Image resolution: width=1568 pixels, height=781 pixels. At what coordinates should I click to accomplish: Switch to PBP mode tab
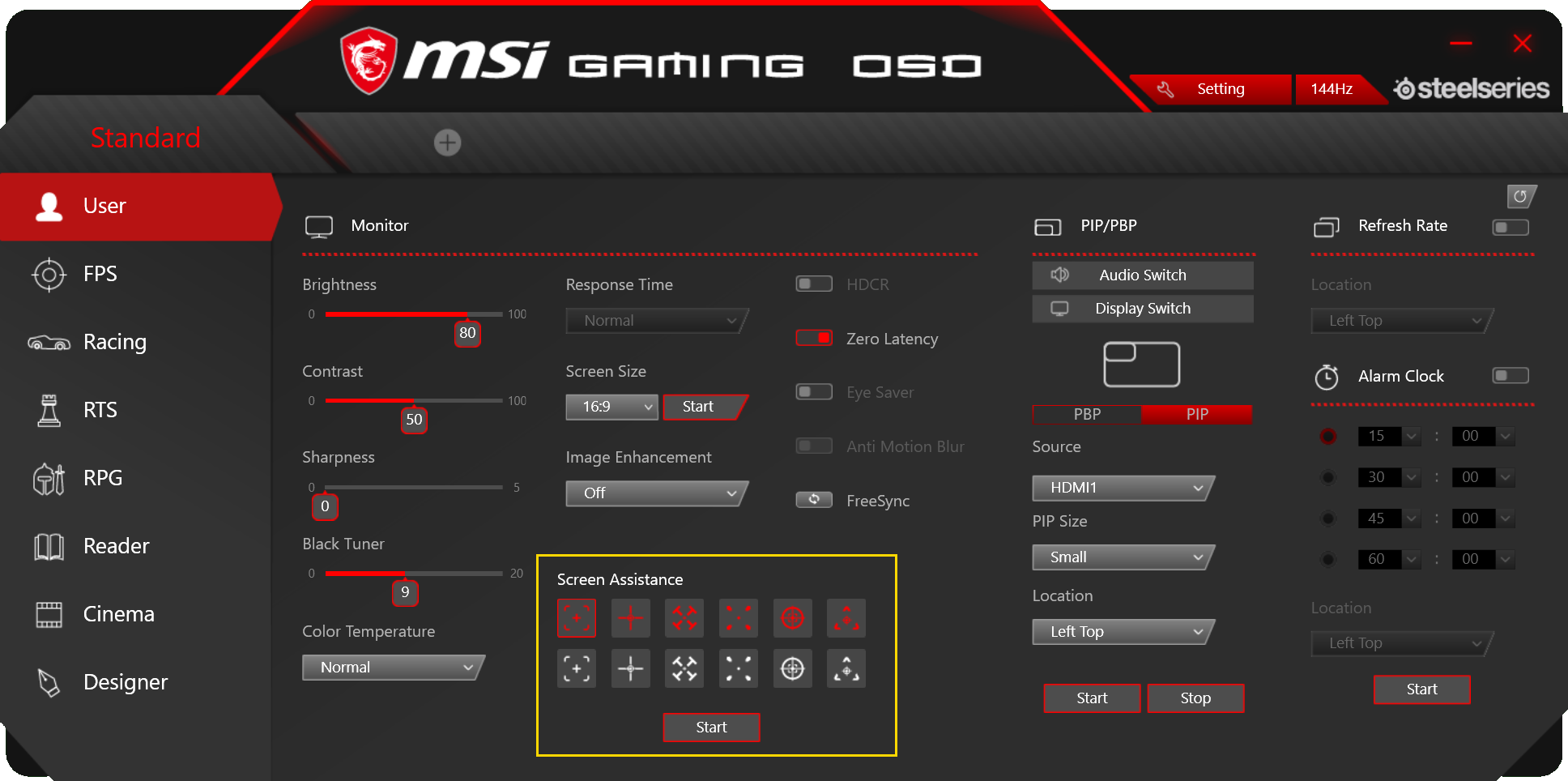(x=1087, y=414)
